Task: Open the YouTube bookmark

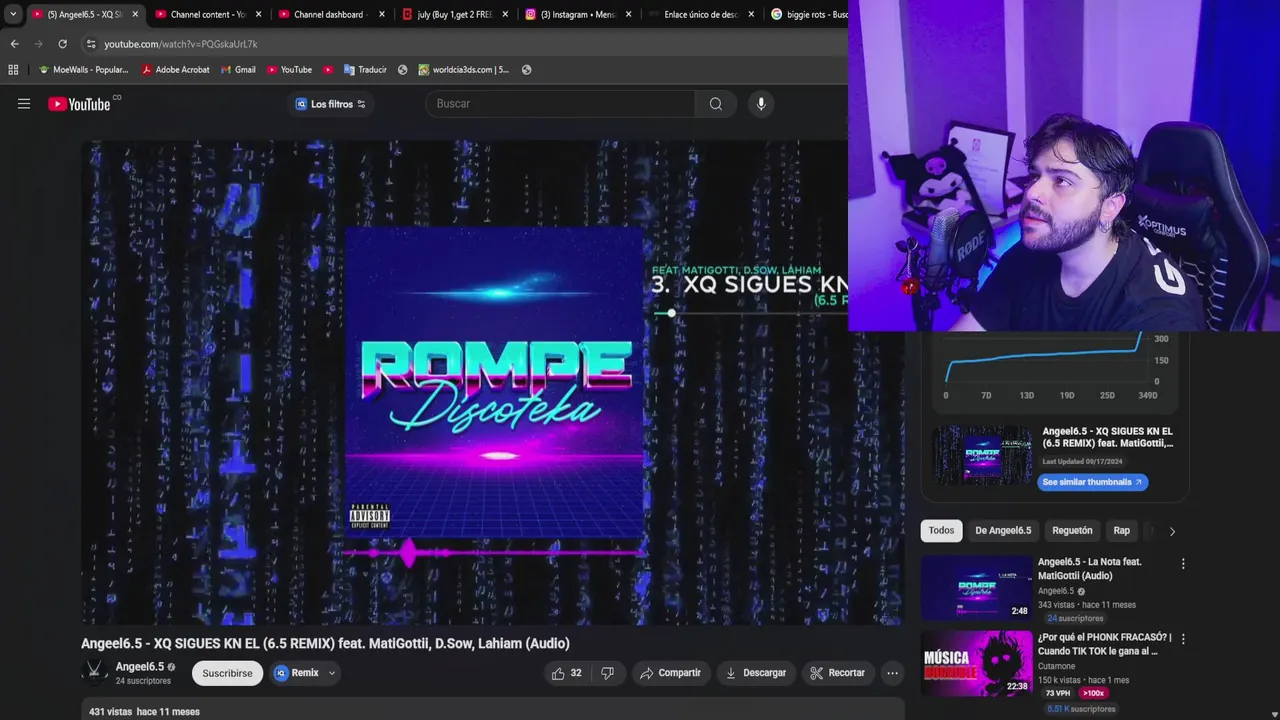Action: (289, 70)
